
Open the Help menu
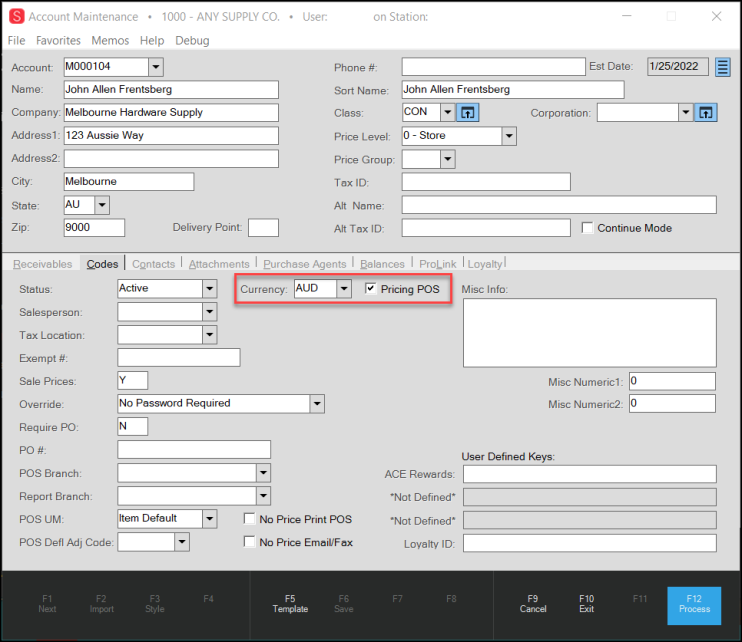152,41
